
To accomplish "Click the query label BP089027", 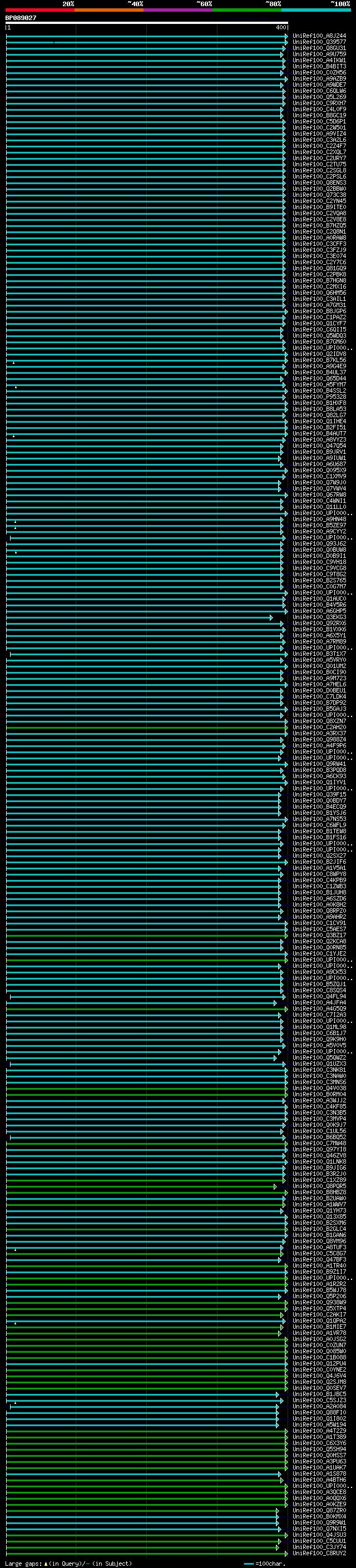I will [21, 18].
